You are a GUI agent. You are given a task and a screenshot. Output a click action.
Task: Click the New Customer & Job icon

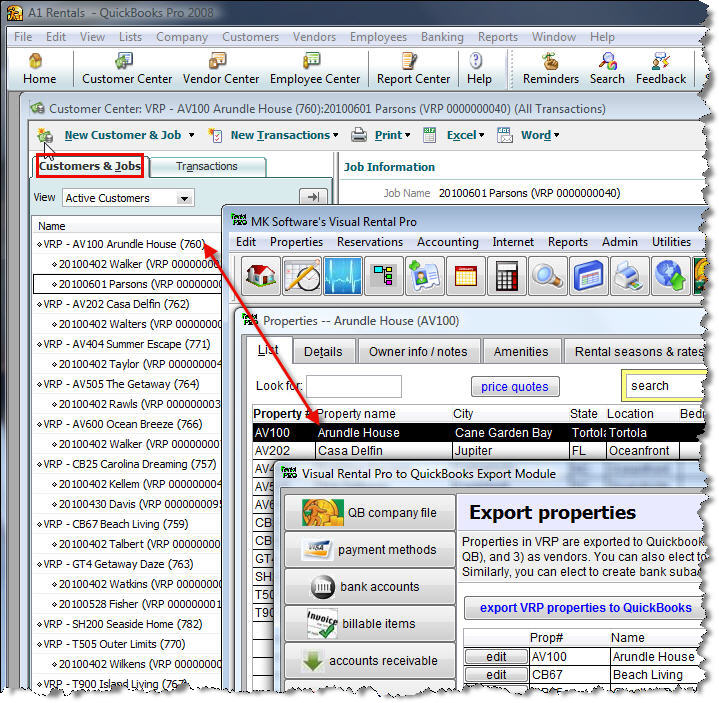tap(45, 135)
